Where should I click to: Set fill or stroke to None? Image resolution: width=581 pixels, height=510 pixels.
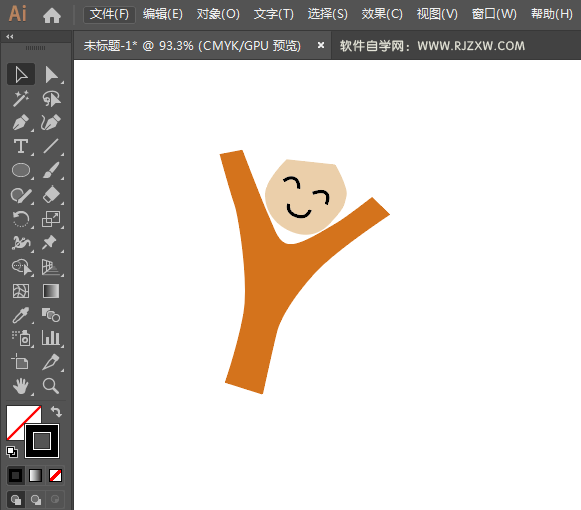(56, 476)
